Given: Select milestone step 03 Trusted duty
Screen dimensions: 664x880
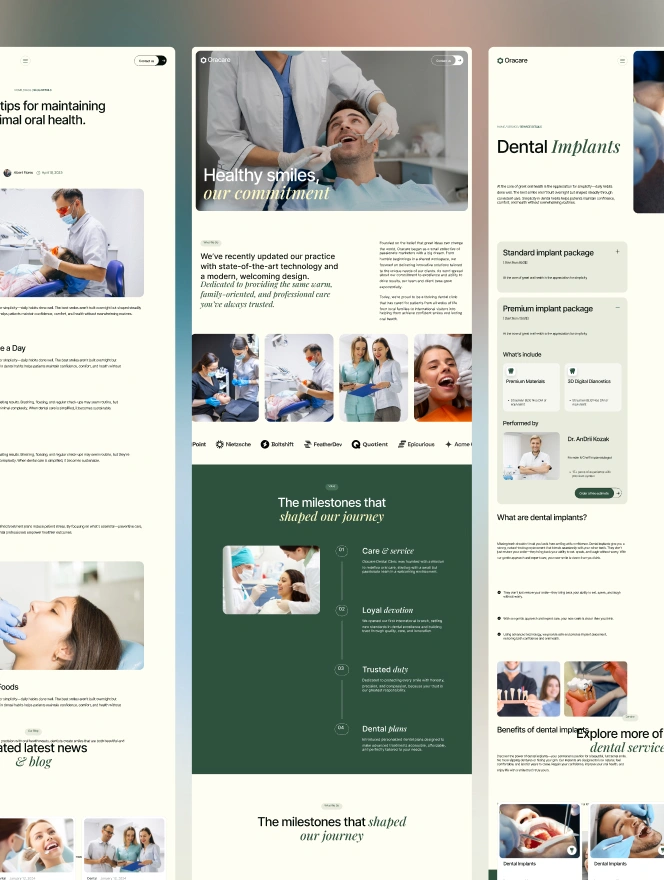Looking at the screenshot, I should tap(341, 669).
